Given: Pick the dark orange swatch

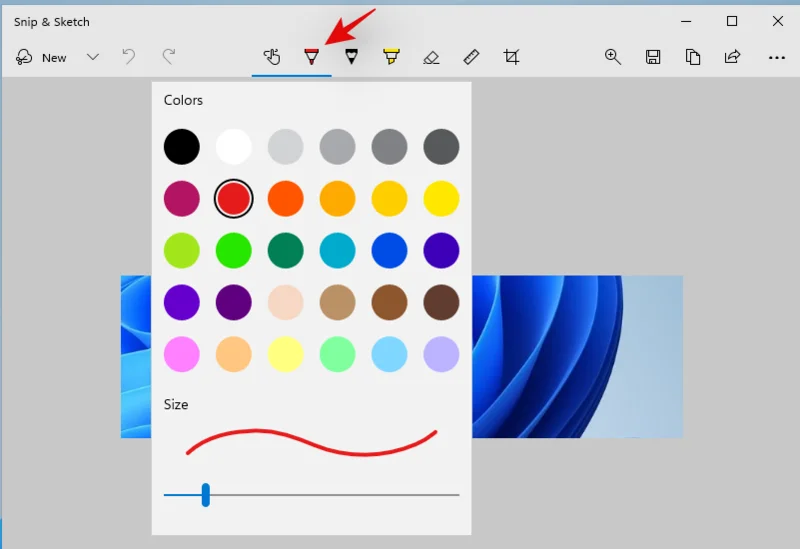Looking at the screenshot, I should (x=286, y=198).
